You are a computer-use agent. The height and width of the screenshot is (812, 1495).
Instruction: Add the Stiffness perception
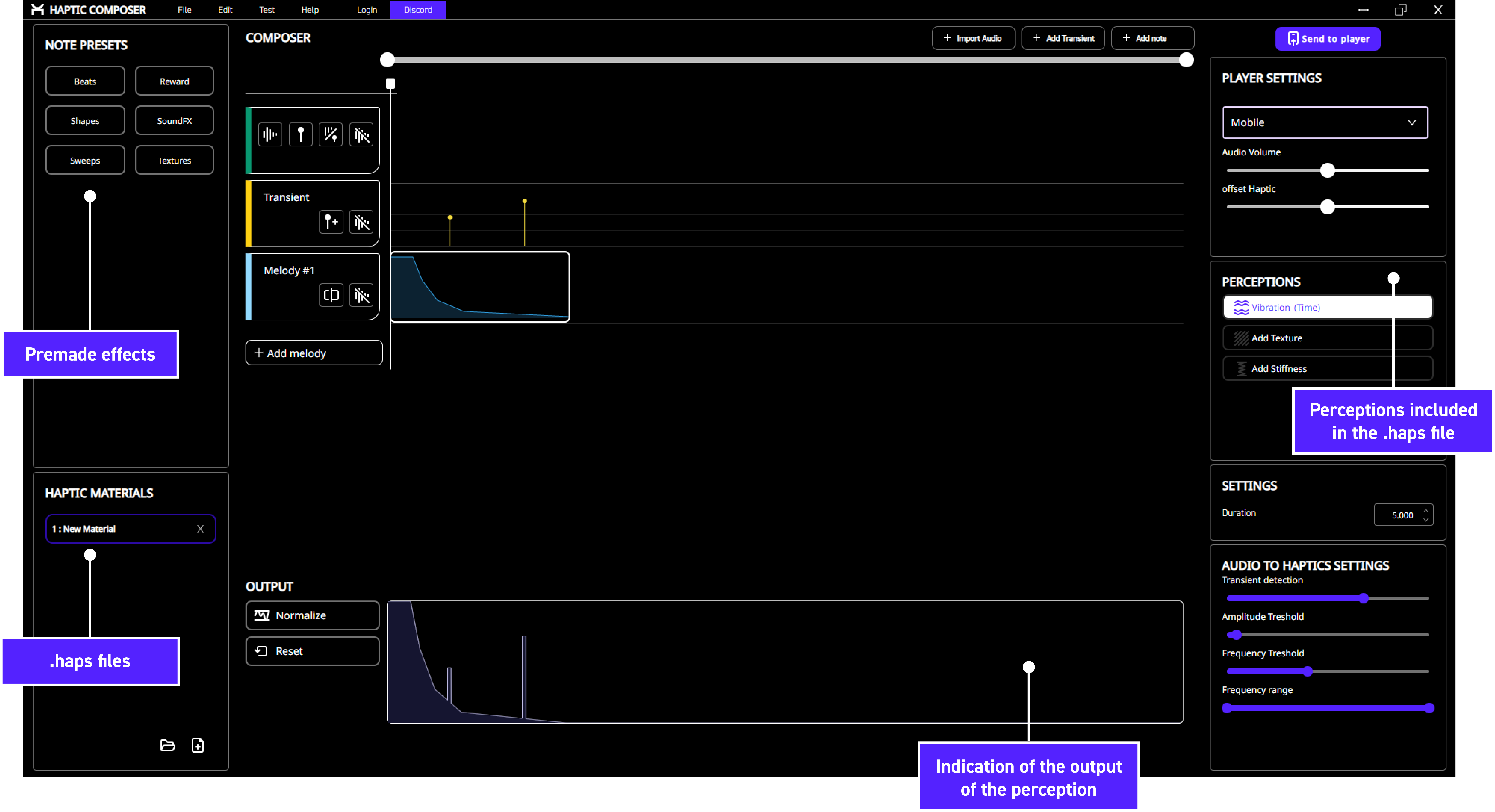1328,369
